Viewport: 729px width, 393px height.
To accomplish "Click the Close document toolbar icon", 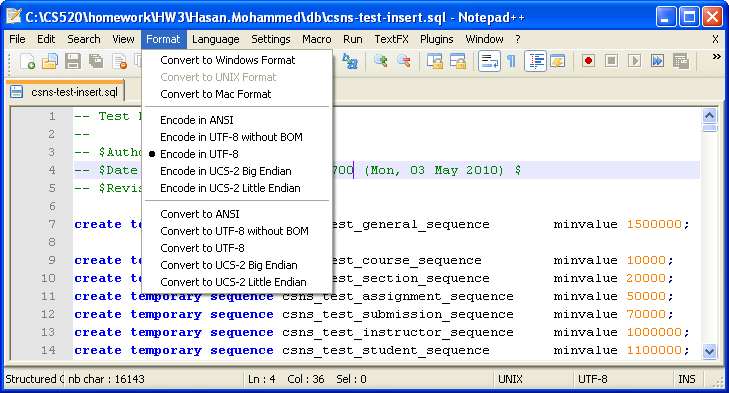I will click(119, 61).
